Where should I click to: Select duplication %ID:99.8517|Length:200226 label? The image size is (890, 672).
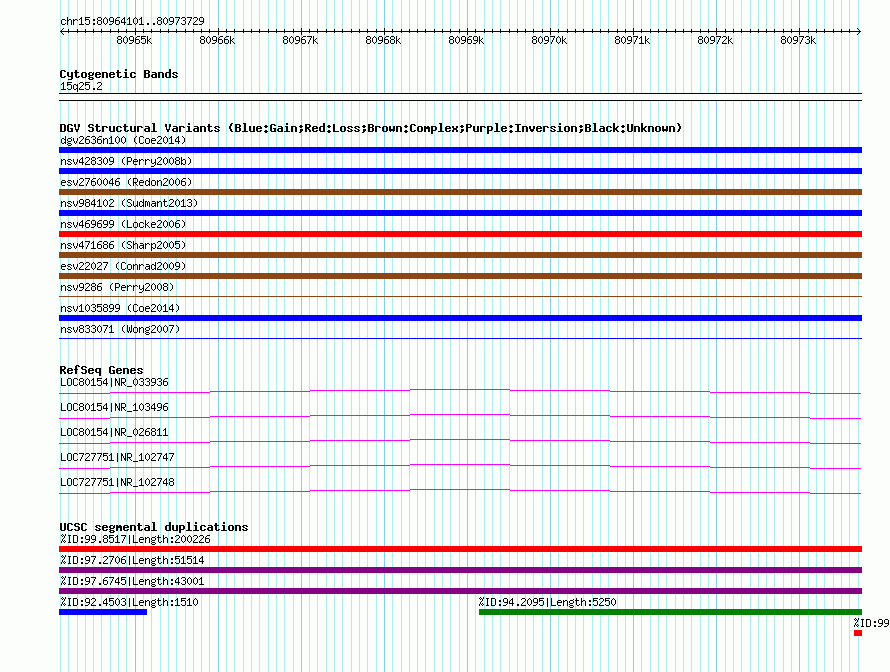135,539
